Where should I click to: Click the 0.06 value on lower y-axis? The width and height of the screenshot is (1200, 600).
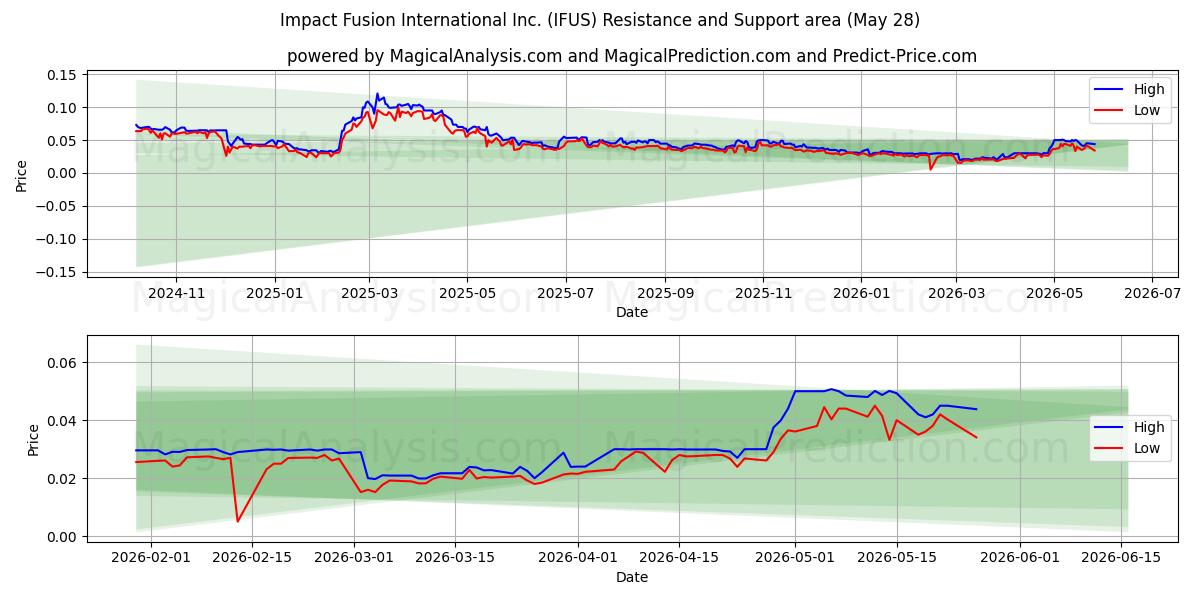coord(63,362)
